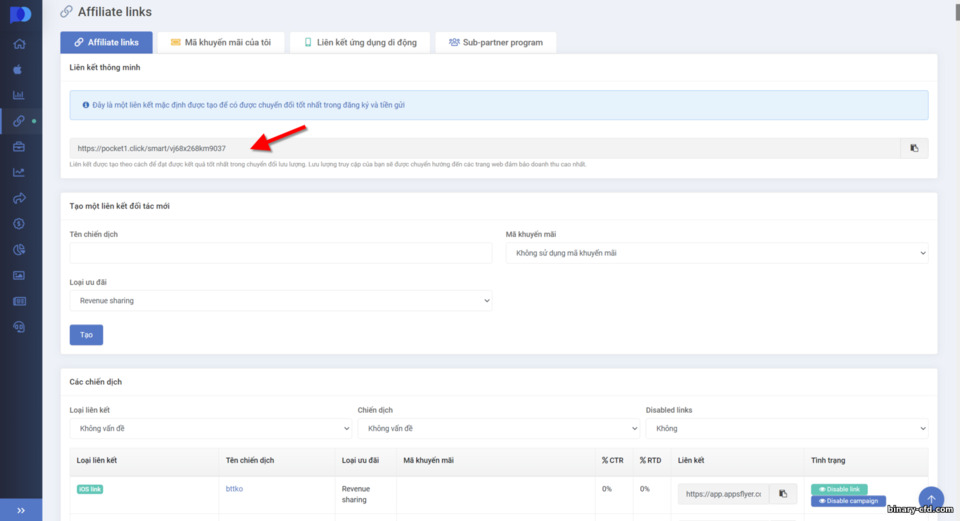This screenshot has width=960, height=521.
Task: Click the pocket1.click smart link field
Action: 485,148
